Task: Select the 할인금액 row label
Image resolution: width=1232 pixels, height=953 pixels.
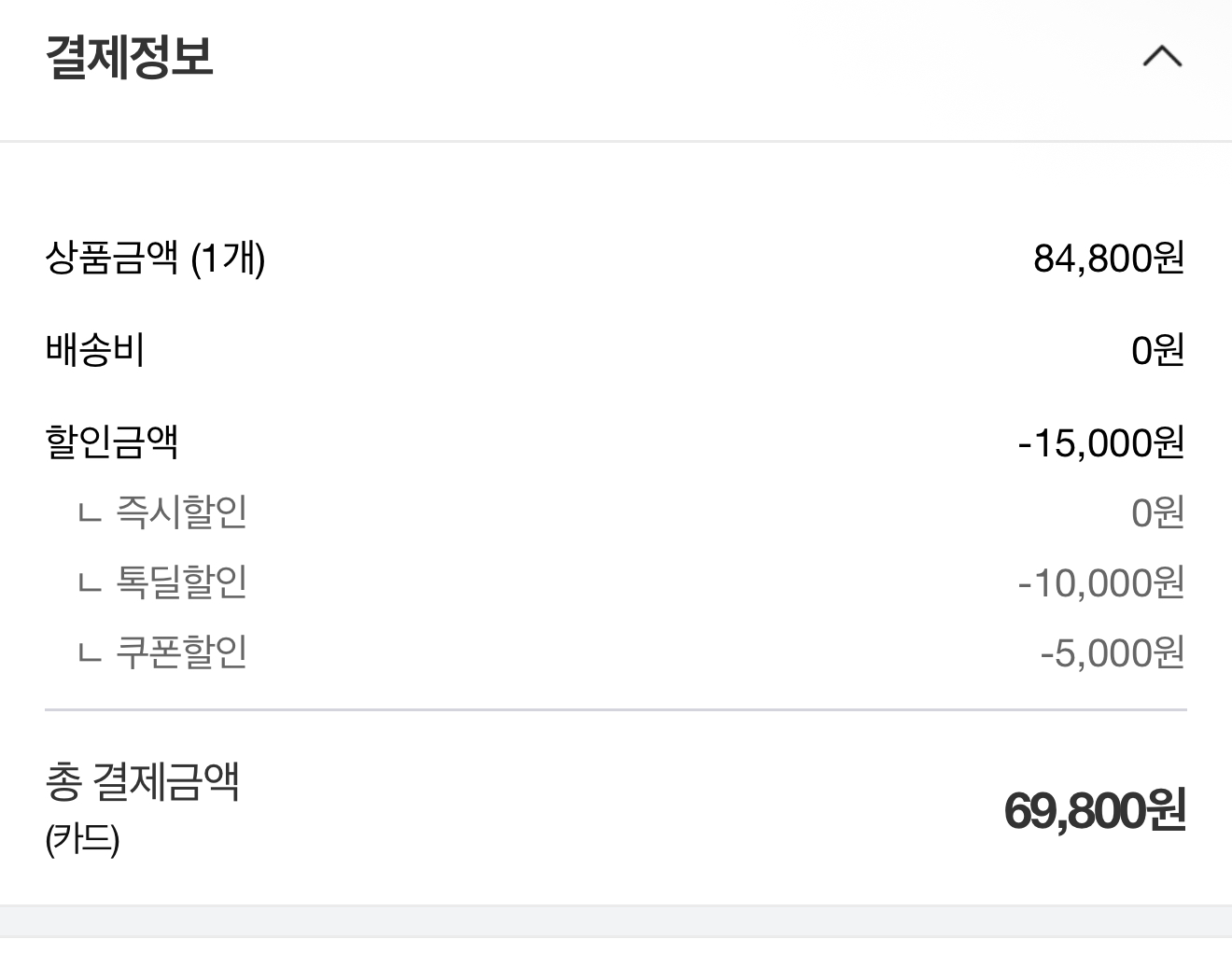Action: tap(112, 441)
